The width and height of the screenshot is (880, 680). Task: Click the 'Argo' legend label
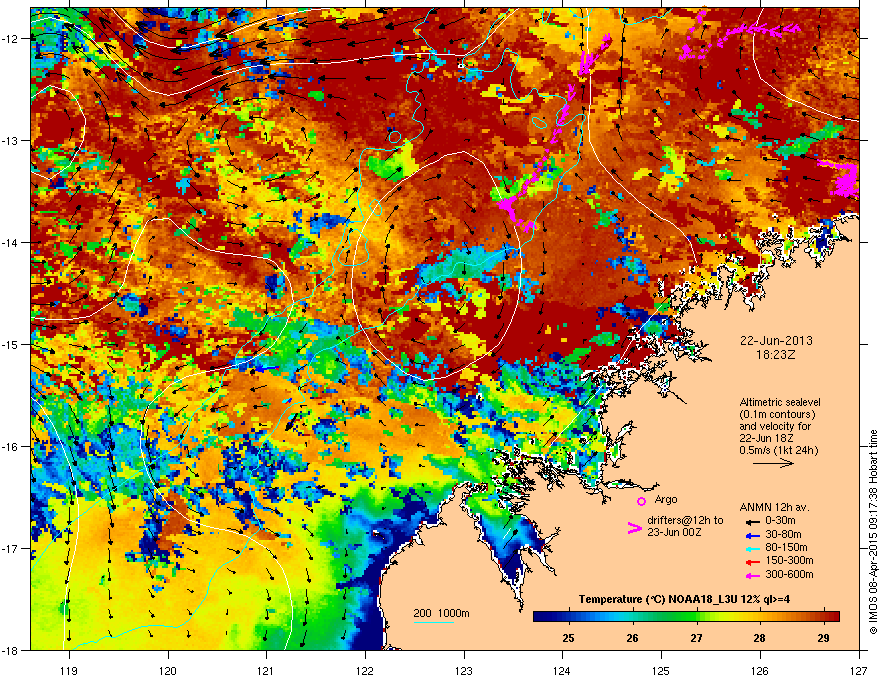(x=666, y=499)
